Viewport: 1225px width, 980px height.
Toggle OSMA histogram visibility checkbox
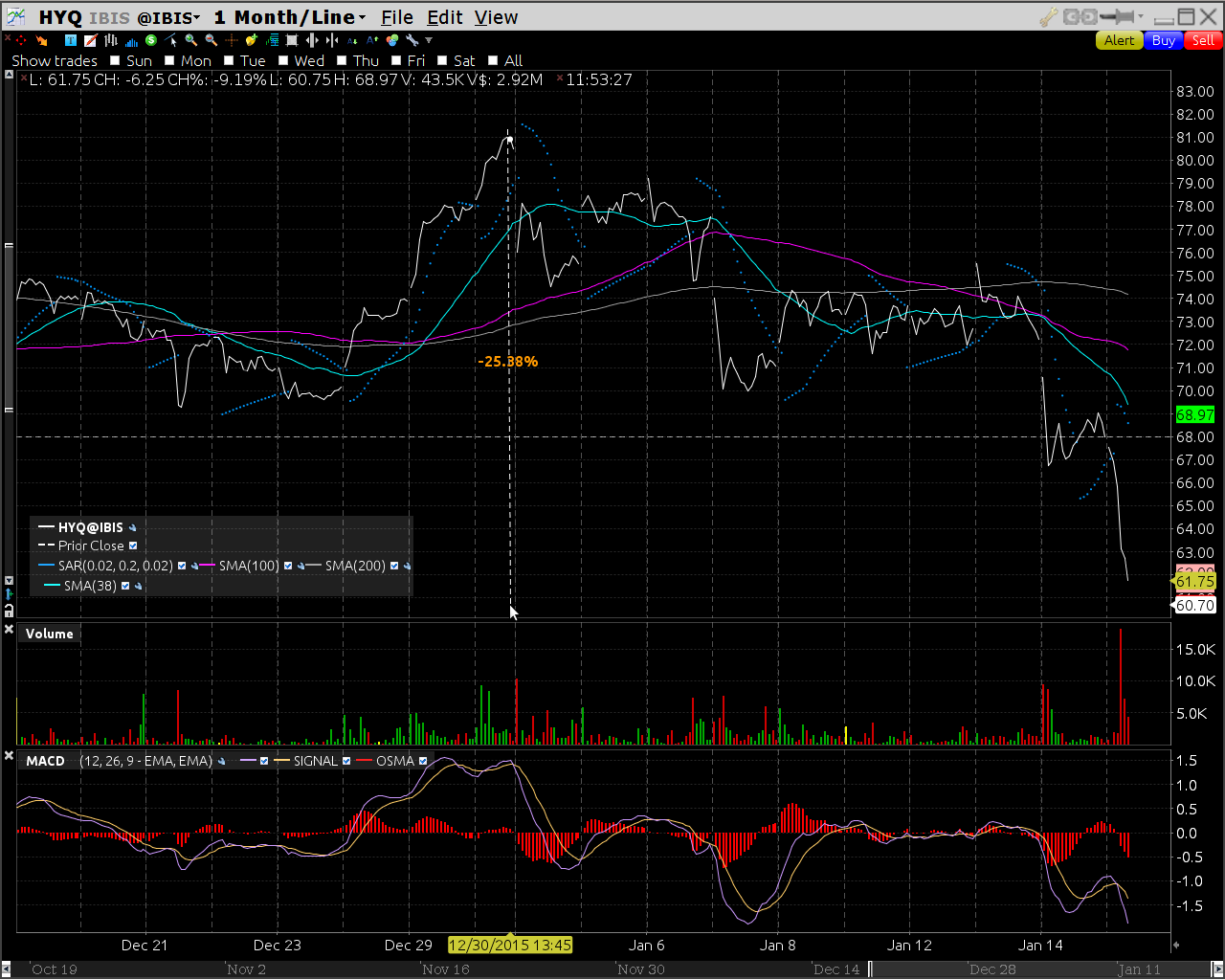tap(423, 761)
